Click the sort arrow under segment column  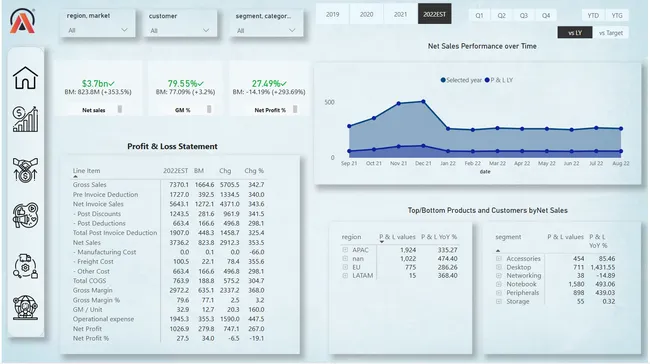coord(498,250)
